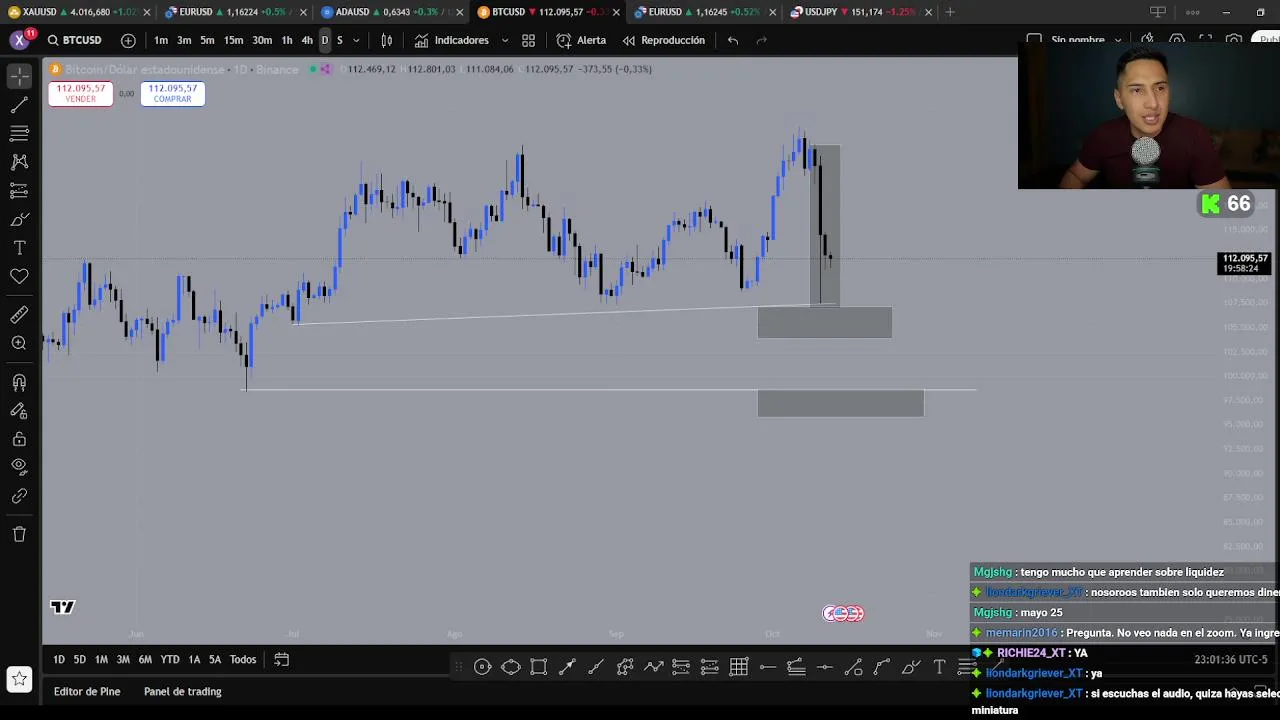Switch to 1m timeframe
Viewport: 1280px width, 720px height.
pos(161,40)
